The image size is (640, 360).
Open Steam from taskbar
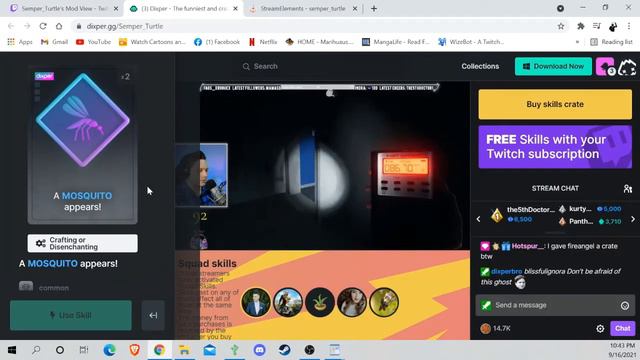(284, 350)
